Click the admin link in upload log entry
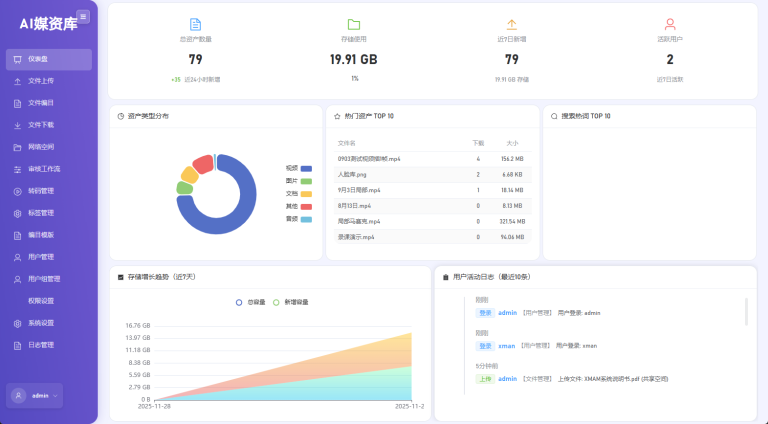The image size is (768, 424). pyautogui.click(x=508, y=379)
